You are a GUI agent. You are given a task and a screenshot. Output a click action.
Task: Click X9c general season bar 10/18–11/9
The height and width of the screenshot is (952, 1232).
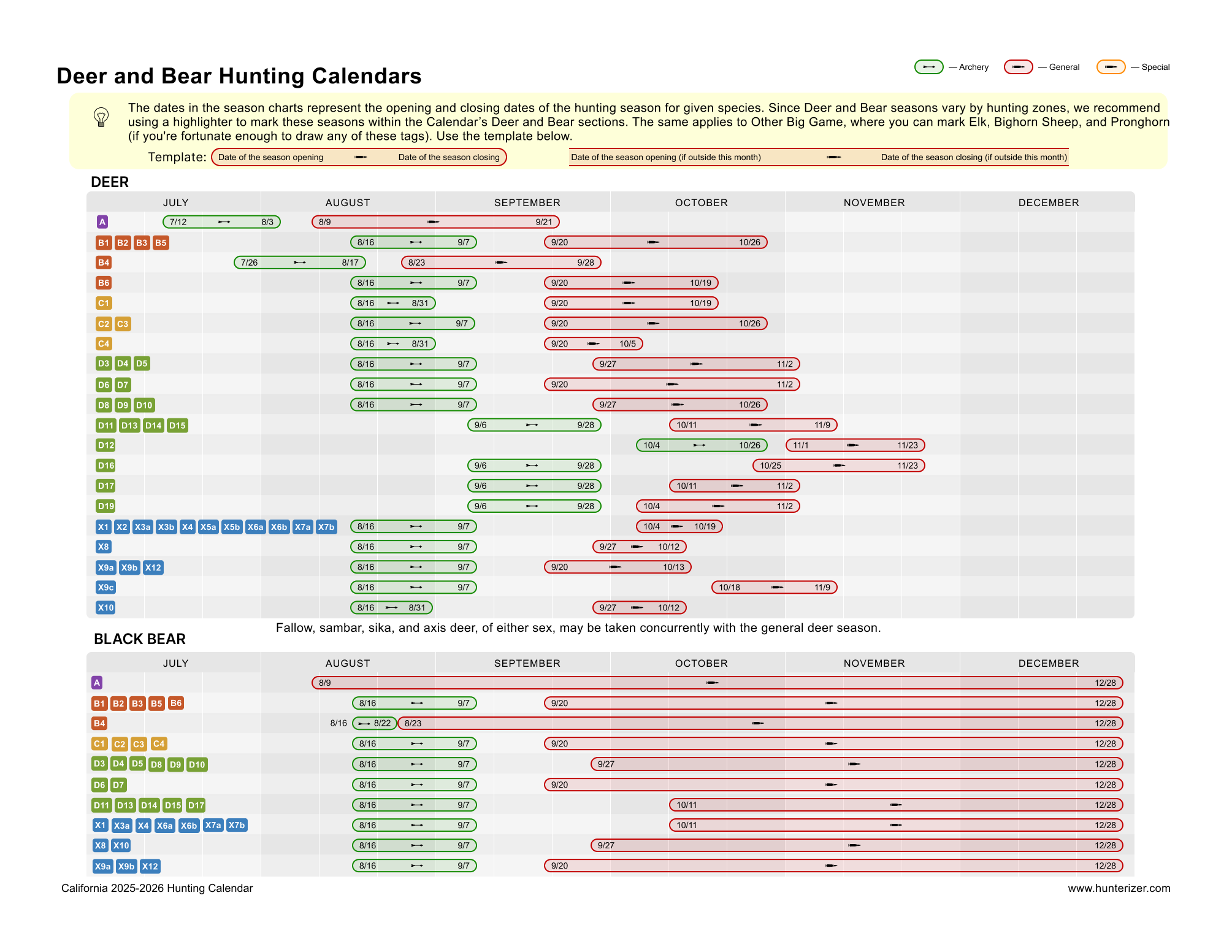(775, 587)
